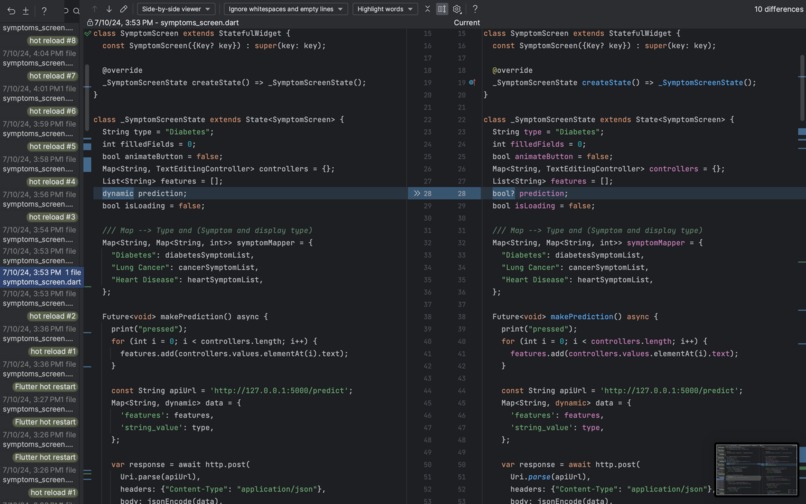Click 'dynamic' keyword on left pane line 28
806x504 pixels.
click(x=118, y=193)
